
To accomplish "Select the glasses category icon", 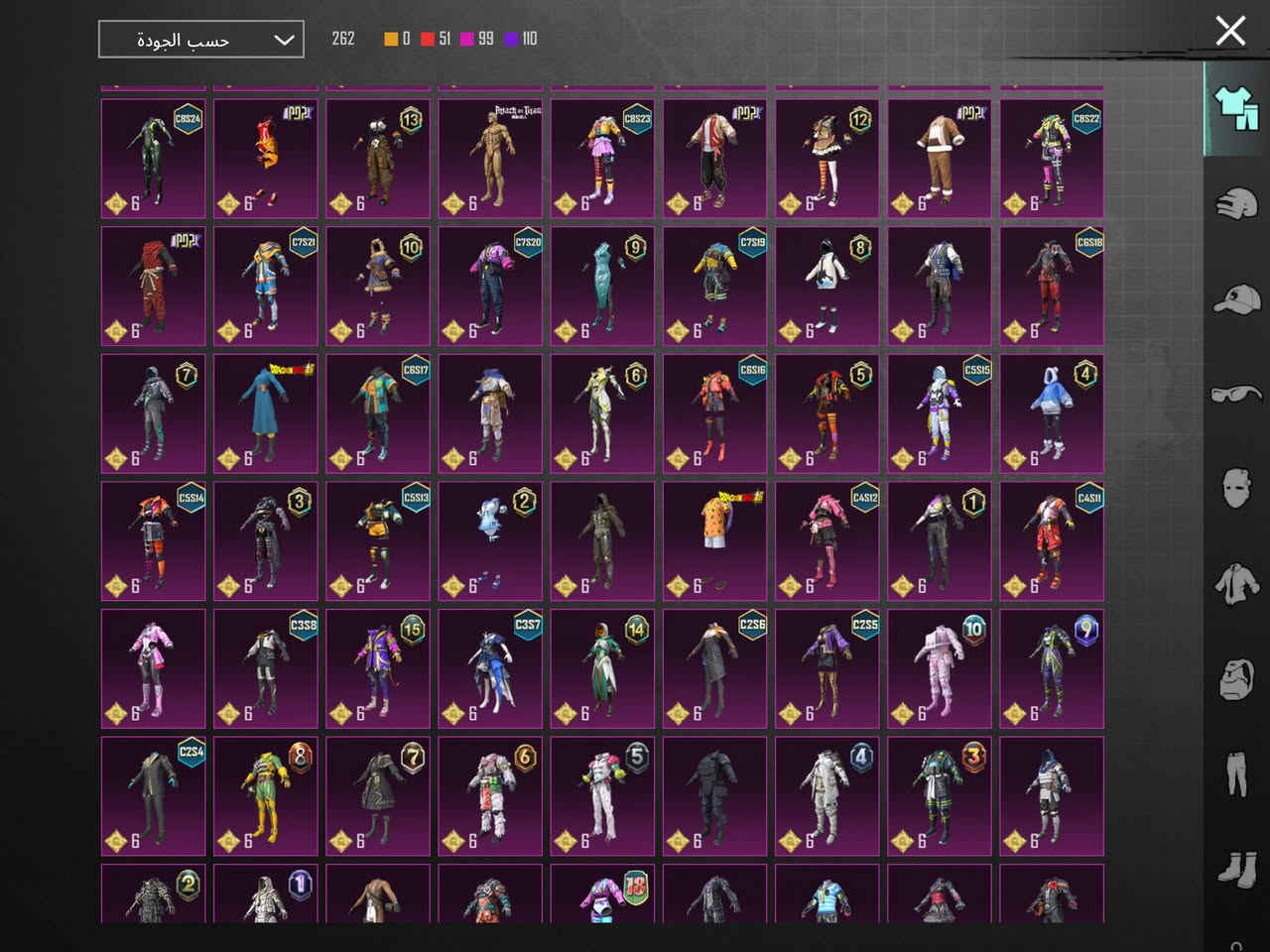I will pos(1235,394).
